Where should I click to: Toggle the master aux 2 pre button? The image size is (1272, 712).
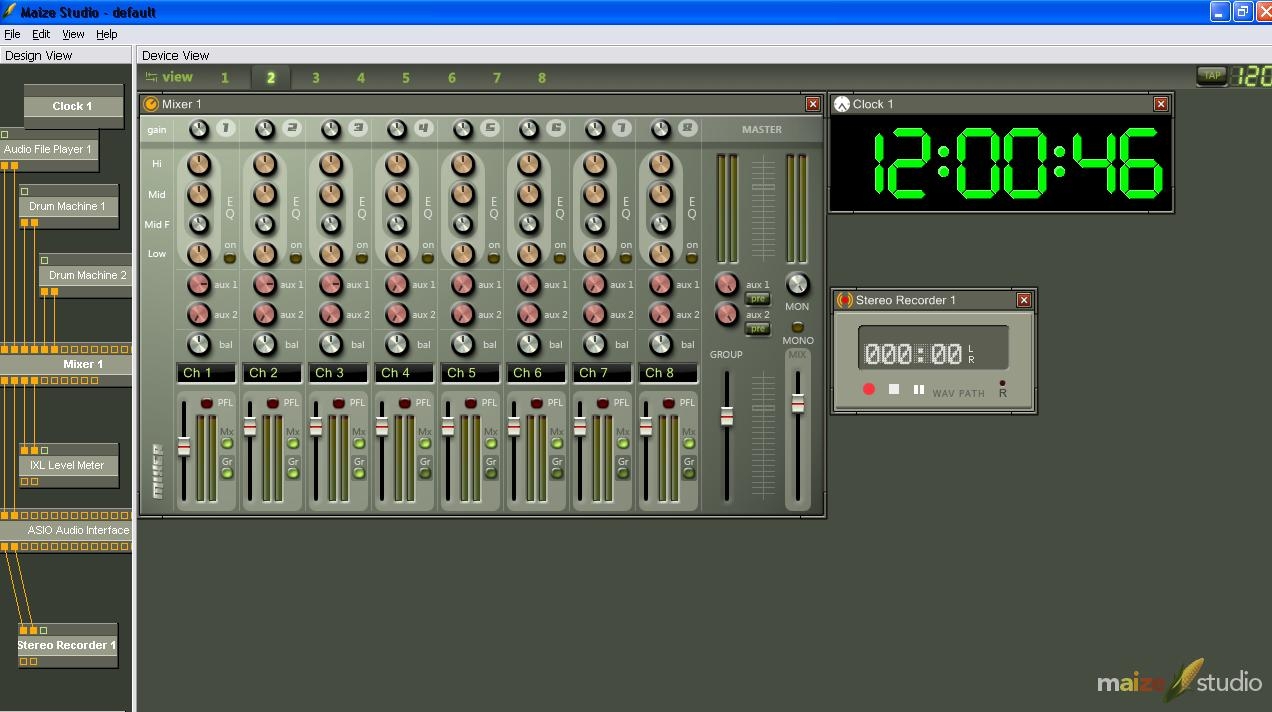[758, 329]
